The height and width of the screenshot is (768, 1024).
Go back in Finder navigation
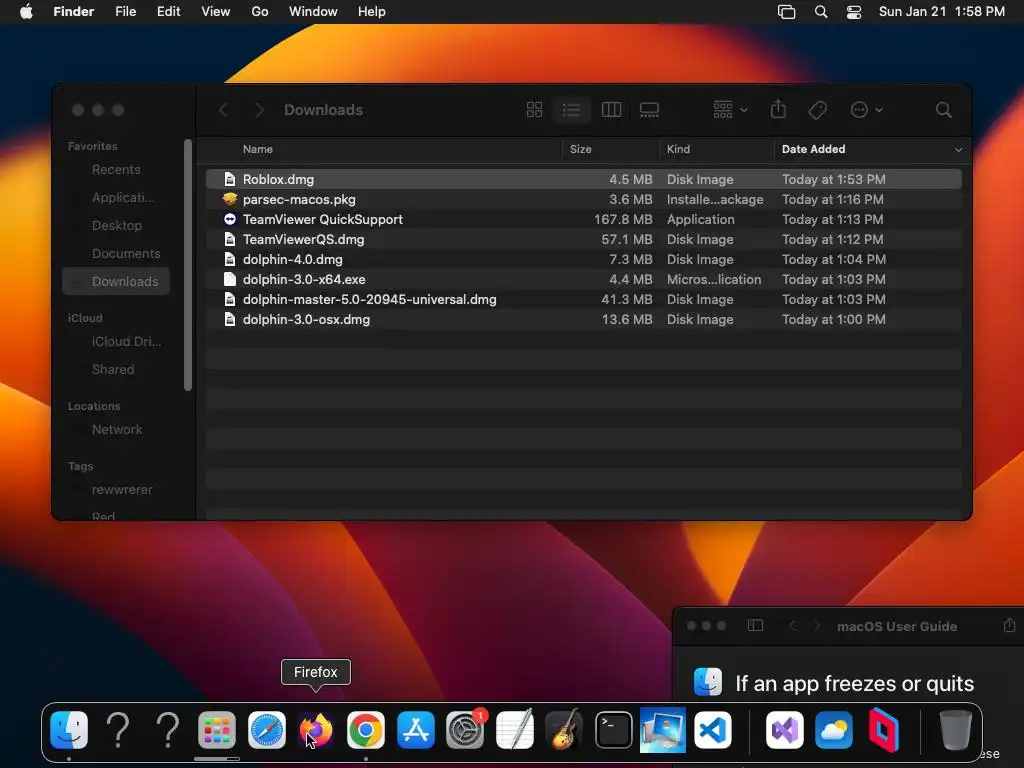tap(223, 110)
